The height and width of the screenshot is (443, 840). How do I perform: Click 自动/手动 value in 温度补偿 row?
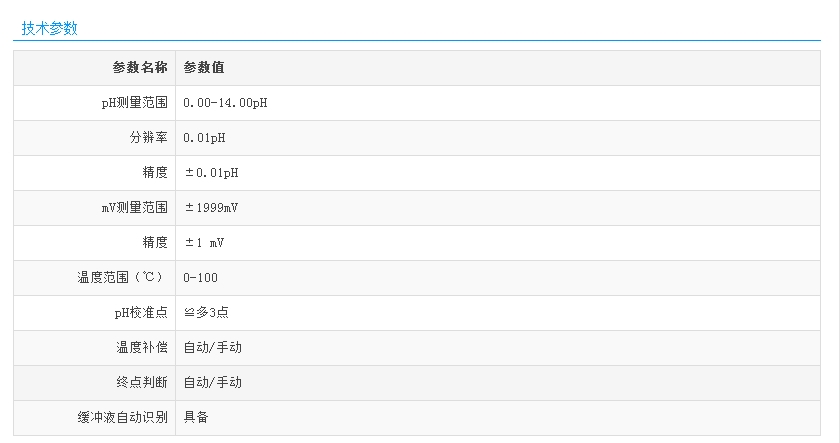coord(212,348)
